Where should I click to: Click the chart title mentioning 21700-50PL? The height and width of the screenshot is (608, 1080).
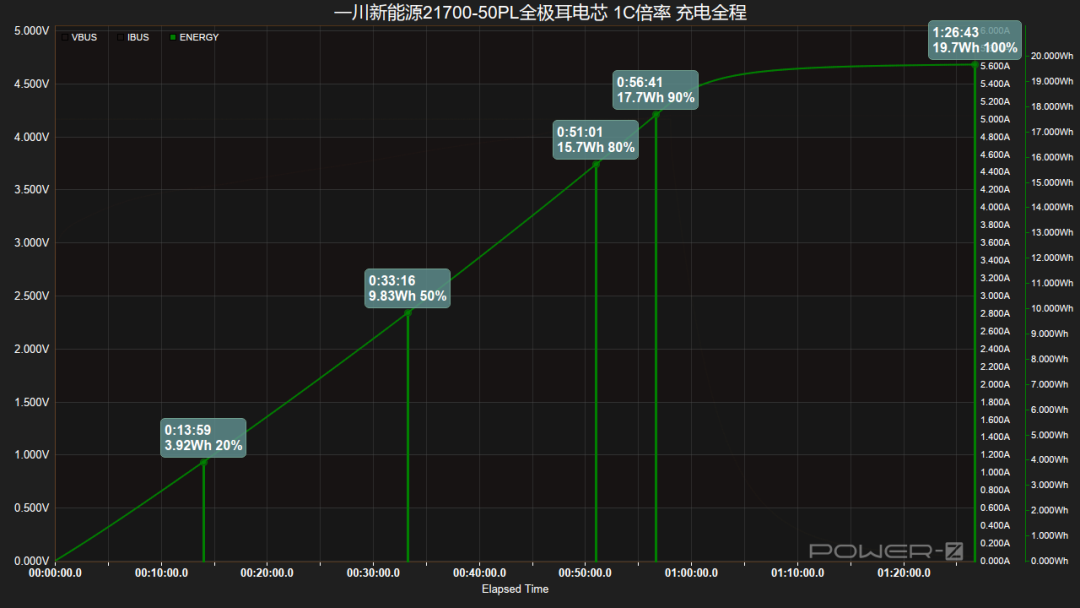[540, 12]
